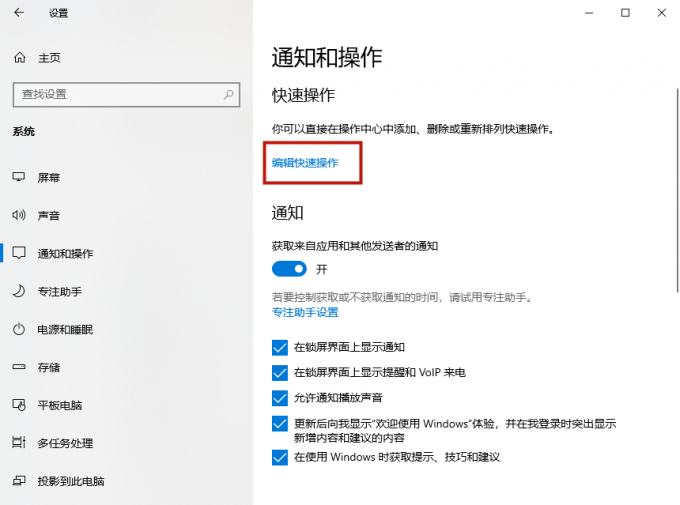Image resolution: width=680 pixels, height=505 pixels.
Task: Uncheck 允许通知播放声音
Action: 280,398
